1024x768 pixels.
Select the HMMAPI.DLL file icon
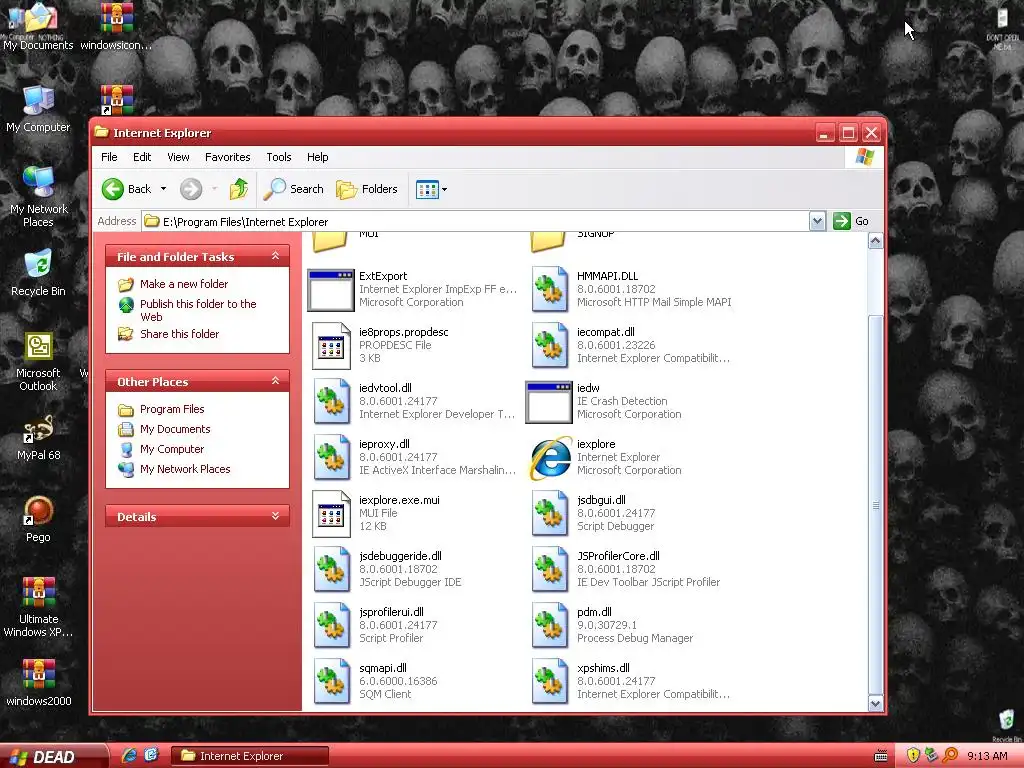[550, 289]
